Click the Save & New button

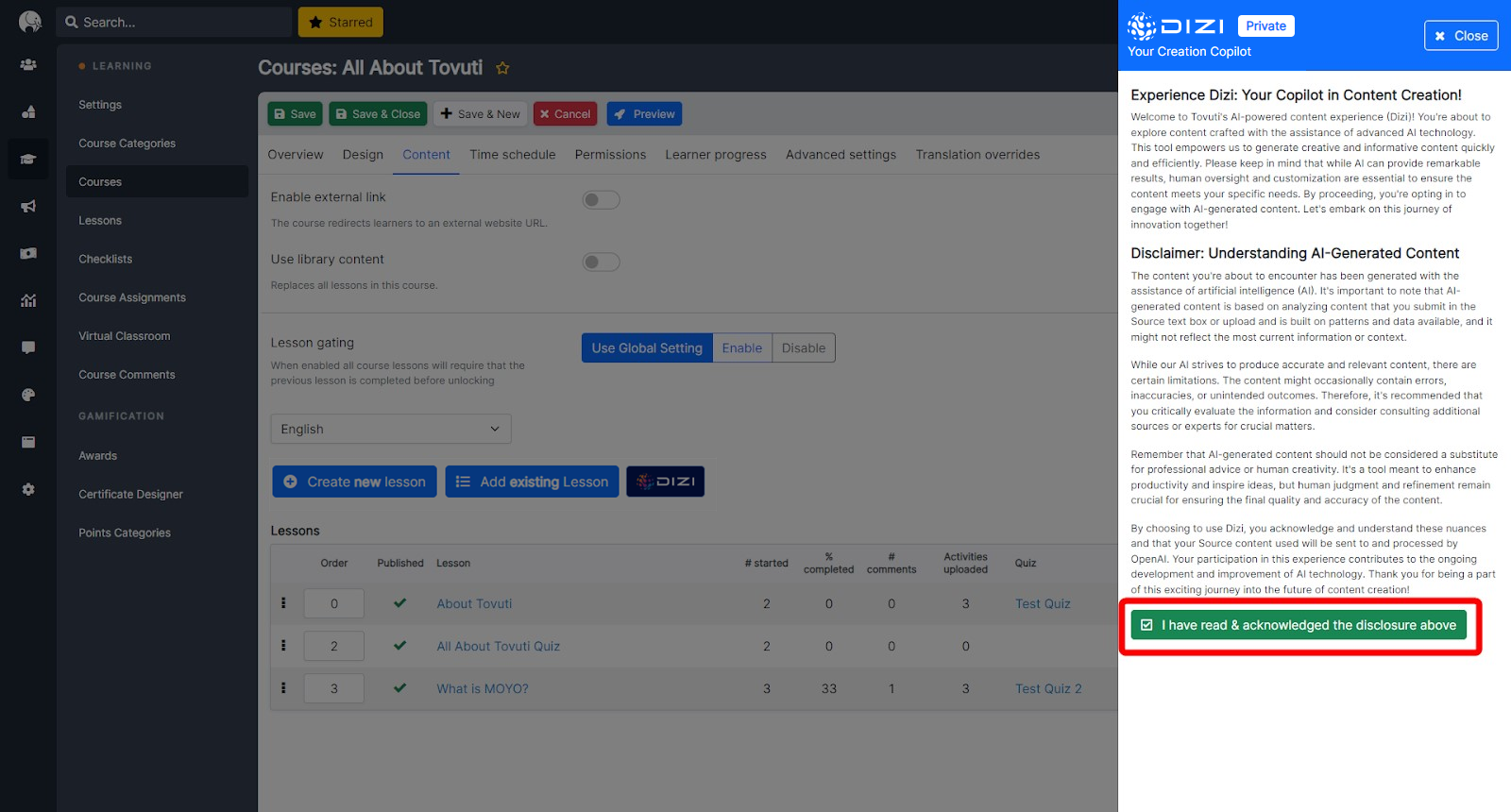pyautogui.click(x=481, y=114)
